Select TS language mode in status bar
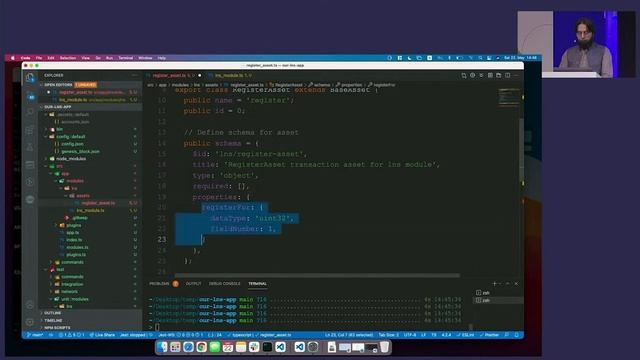This screenshot has height=360, width=640. click(434, 335)
